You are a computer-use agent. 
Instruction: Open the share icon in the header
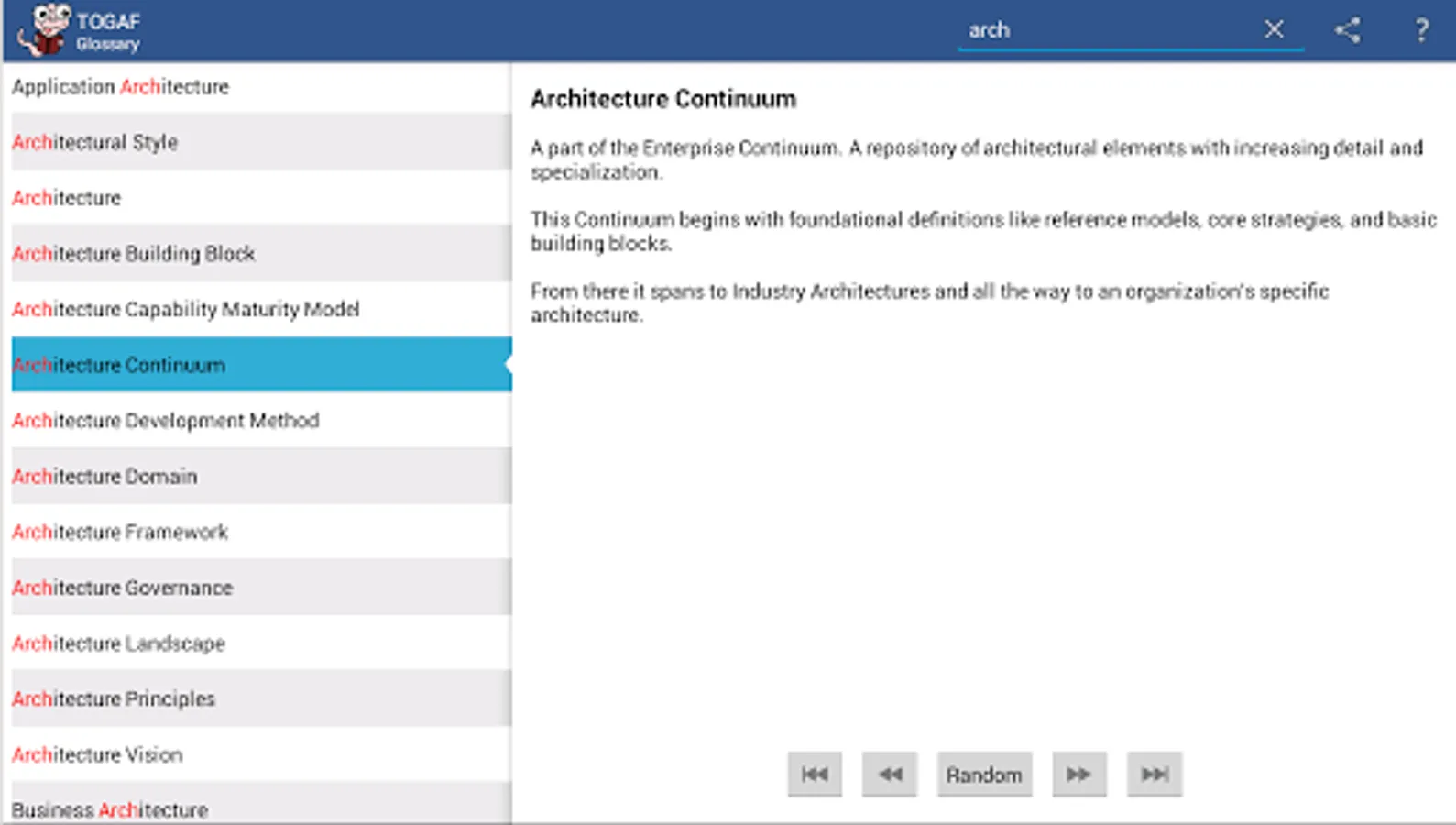tap(1347, 30)
